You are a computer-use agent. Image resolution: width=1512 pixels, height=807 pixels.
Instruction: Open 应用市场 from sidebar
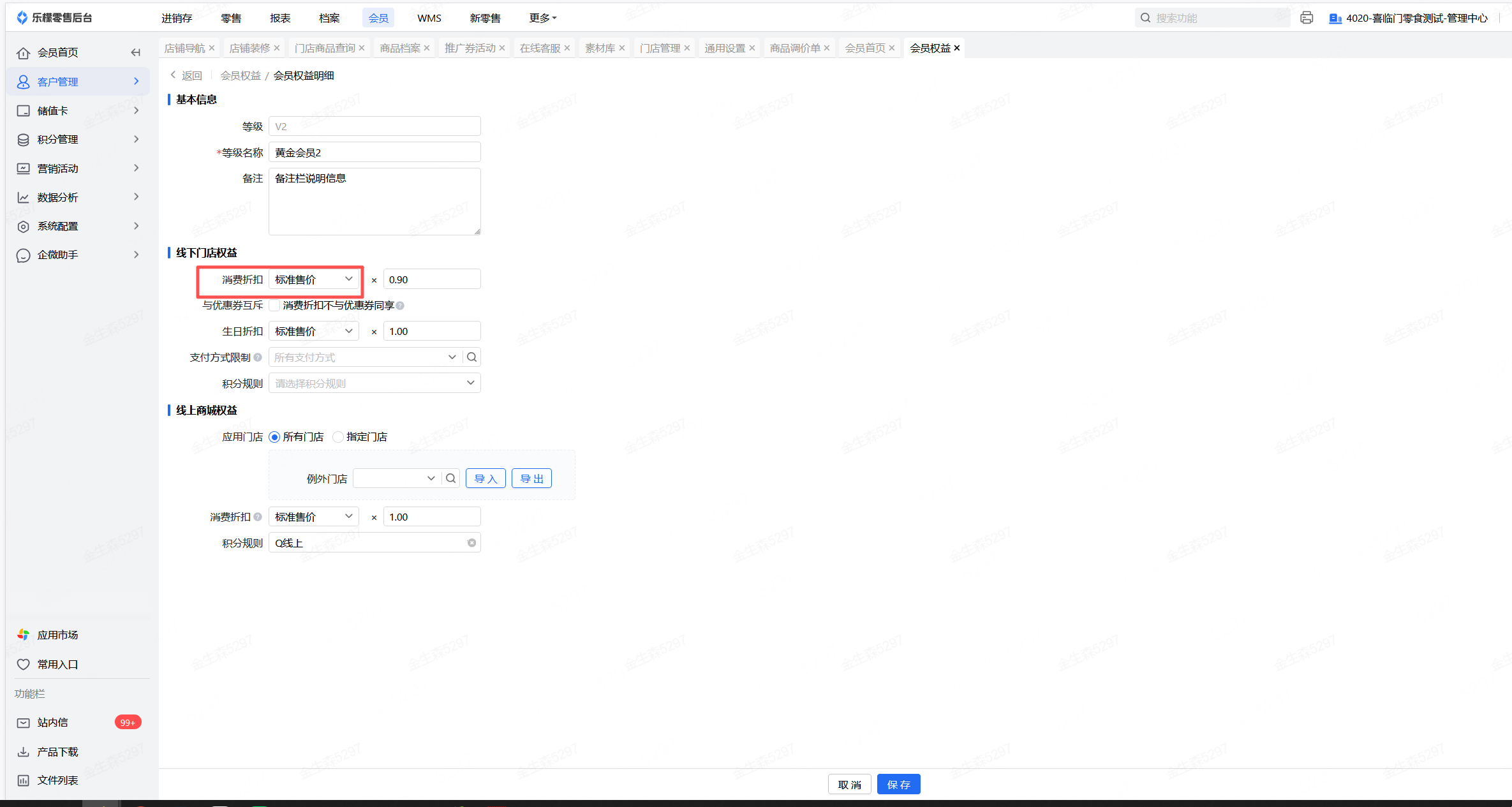(57, 635)
